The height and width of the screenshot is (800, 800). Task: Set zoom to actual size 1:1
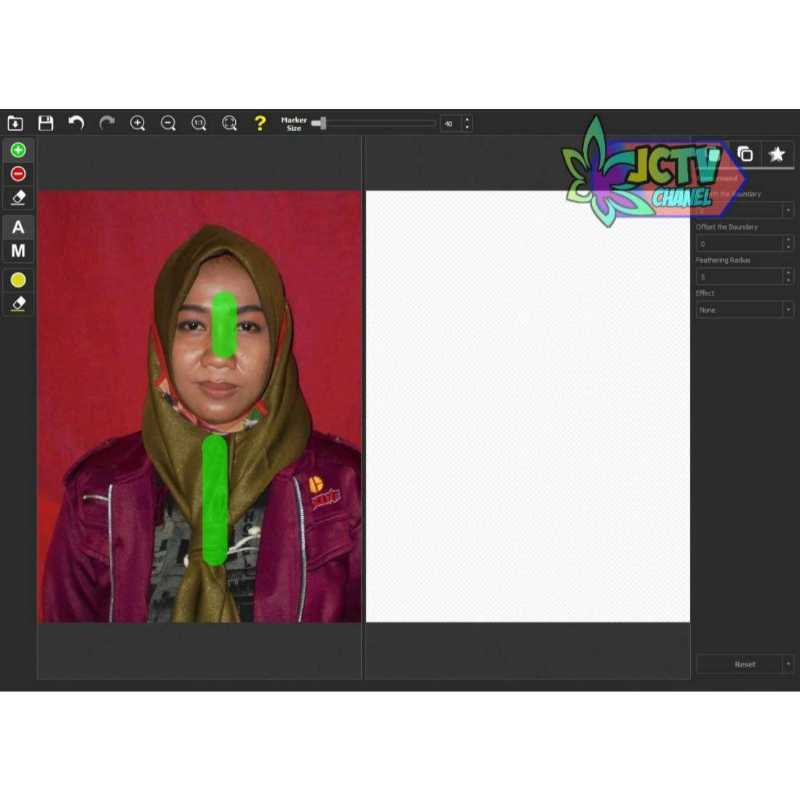(x=199, y=123)
